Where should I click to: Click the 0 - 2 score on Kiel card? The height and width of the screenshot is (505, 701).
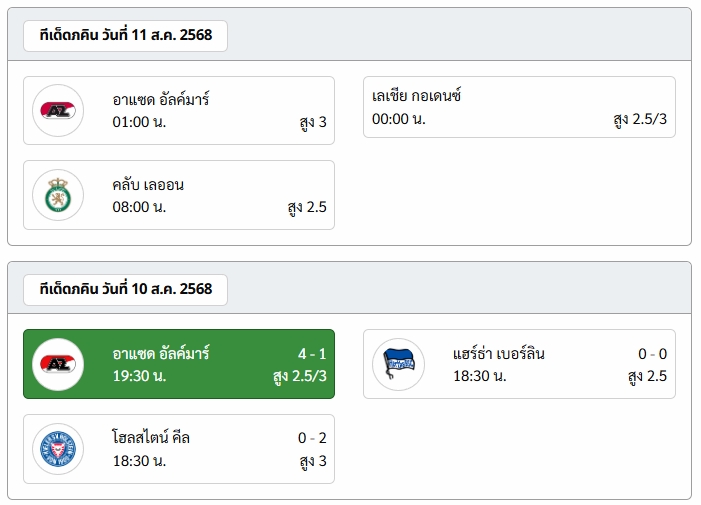(x=312, y=438)
